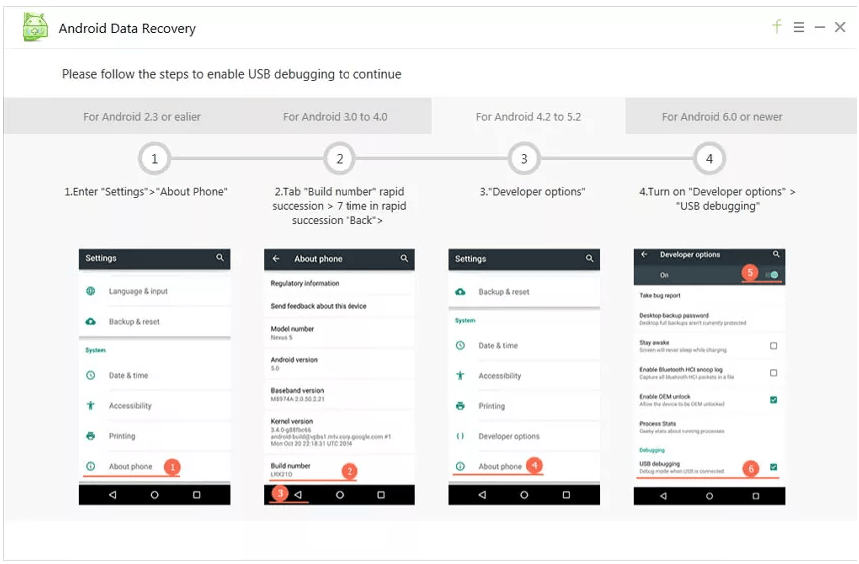Click the Facebook share icon

777,26
